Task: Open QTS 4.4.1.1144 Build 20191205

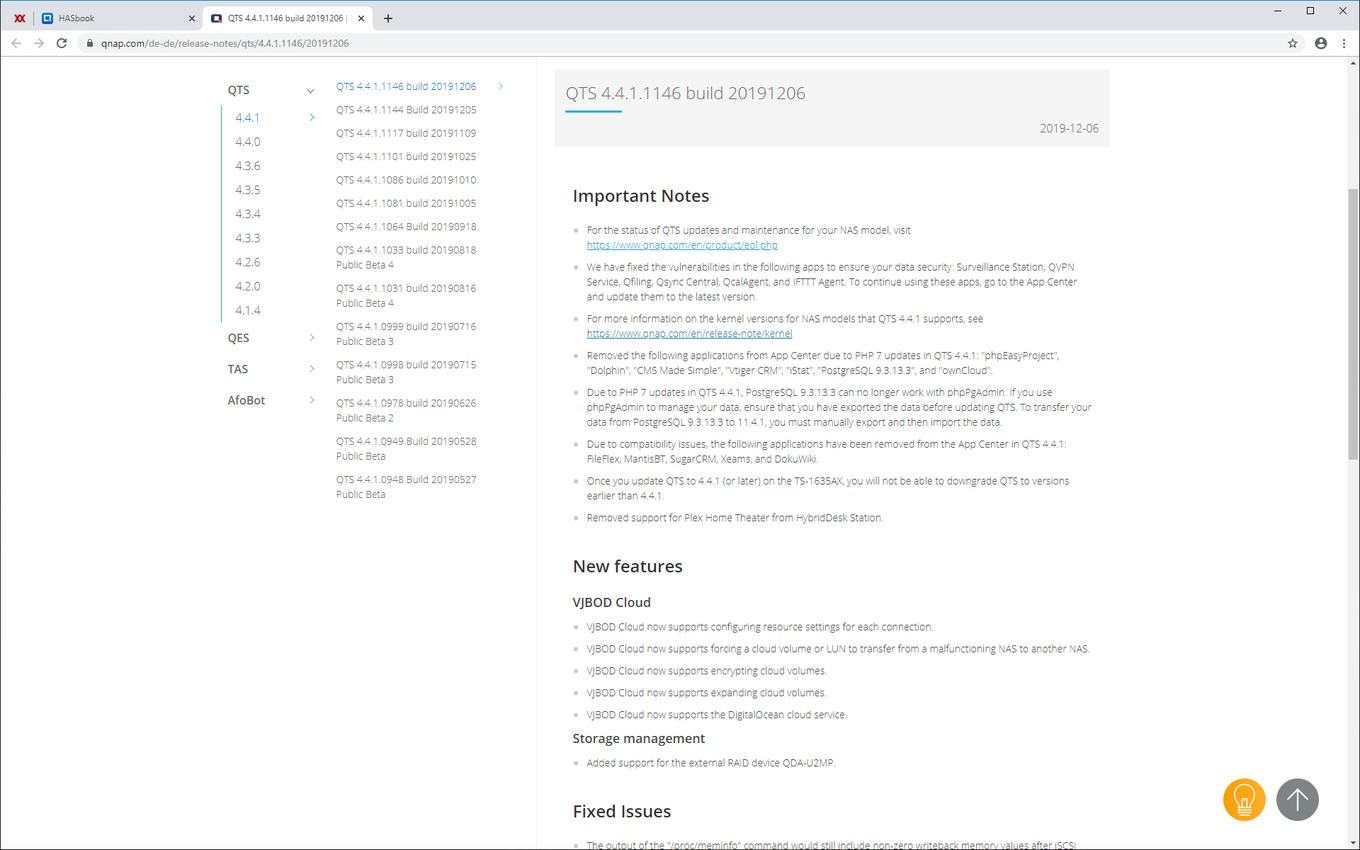Action: click(406, 110)
